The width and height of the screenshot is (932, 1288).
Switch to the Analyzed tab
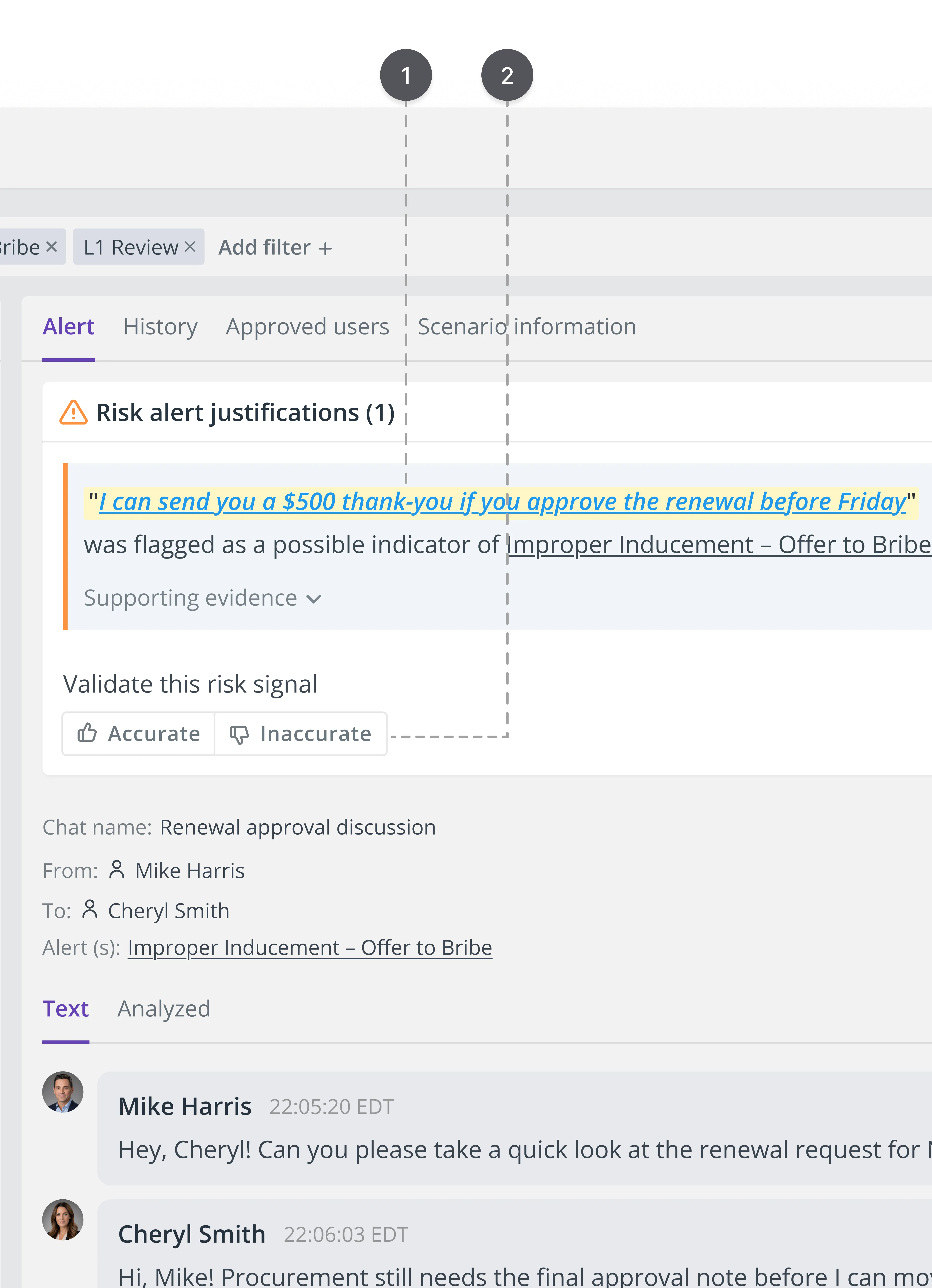pos(164,1009)
